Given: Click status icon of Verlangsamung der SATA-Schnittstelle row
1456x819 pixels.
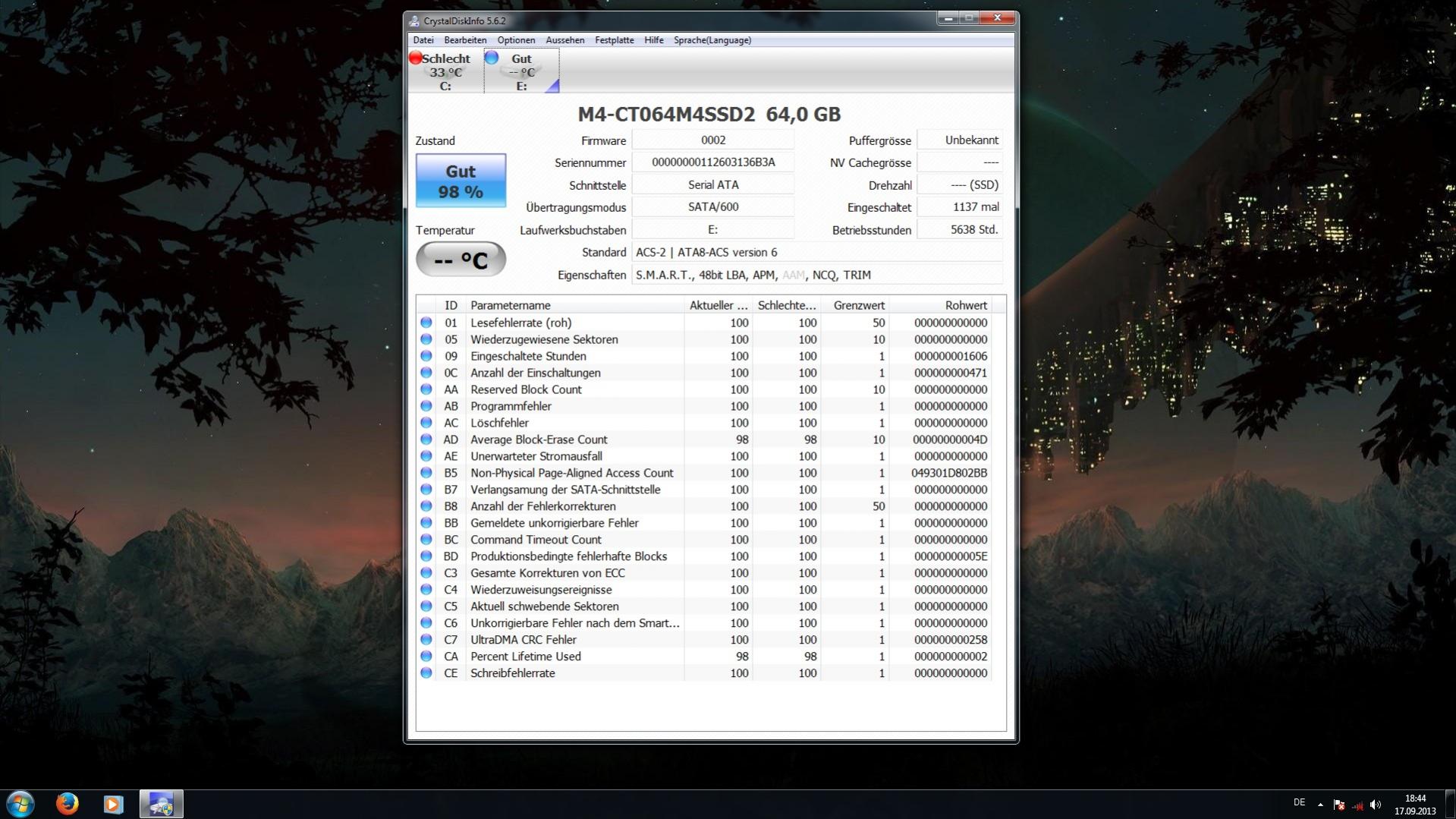Looking at the screenshot, I should pyautogui.click(x=426, y=490).
